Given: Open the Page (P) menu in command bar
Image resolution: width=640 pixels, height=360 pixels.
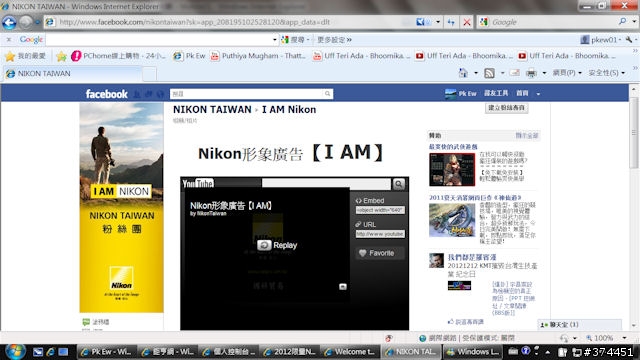Looking at the screenshot, I should click(x=567, y=73).
